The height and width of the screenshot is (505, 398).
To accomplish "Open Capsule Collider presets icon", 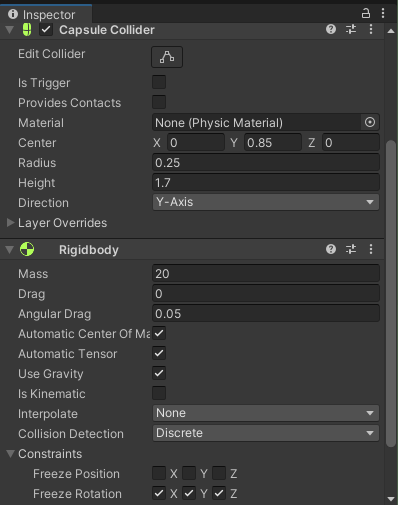I will pos(351,29).
